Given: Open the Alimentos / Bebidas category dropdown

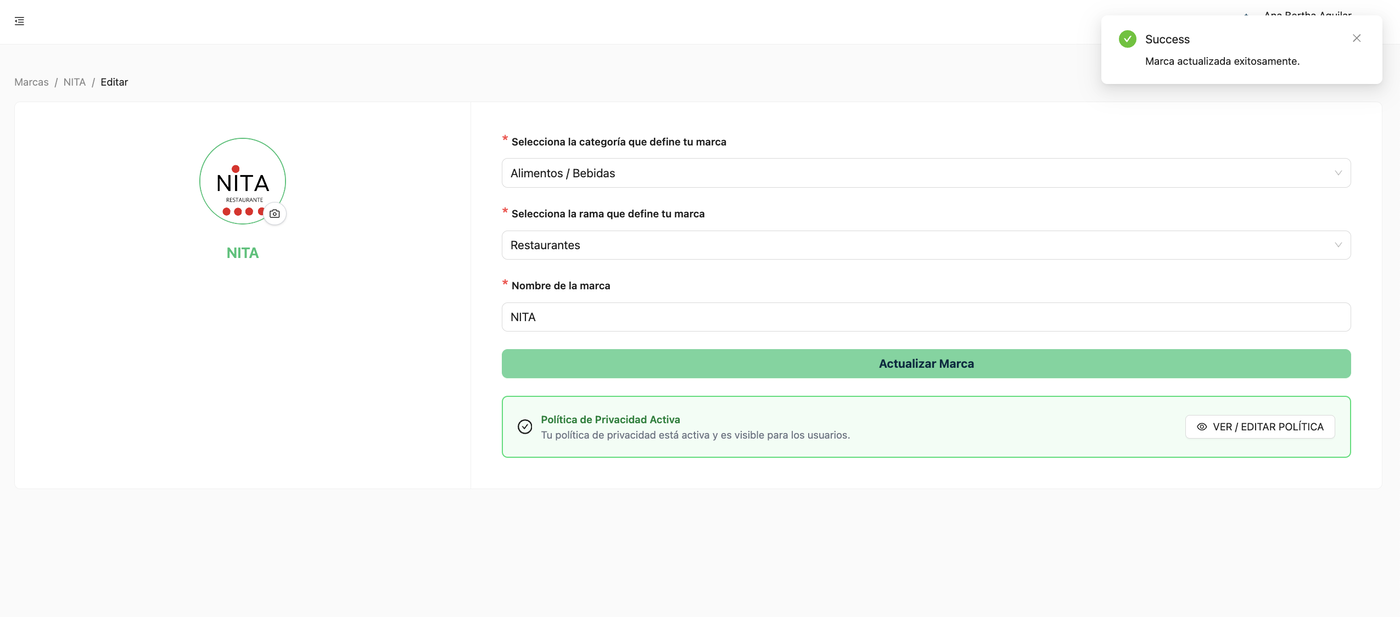Looking at the screenshot, I should pos(926,173).
